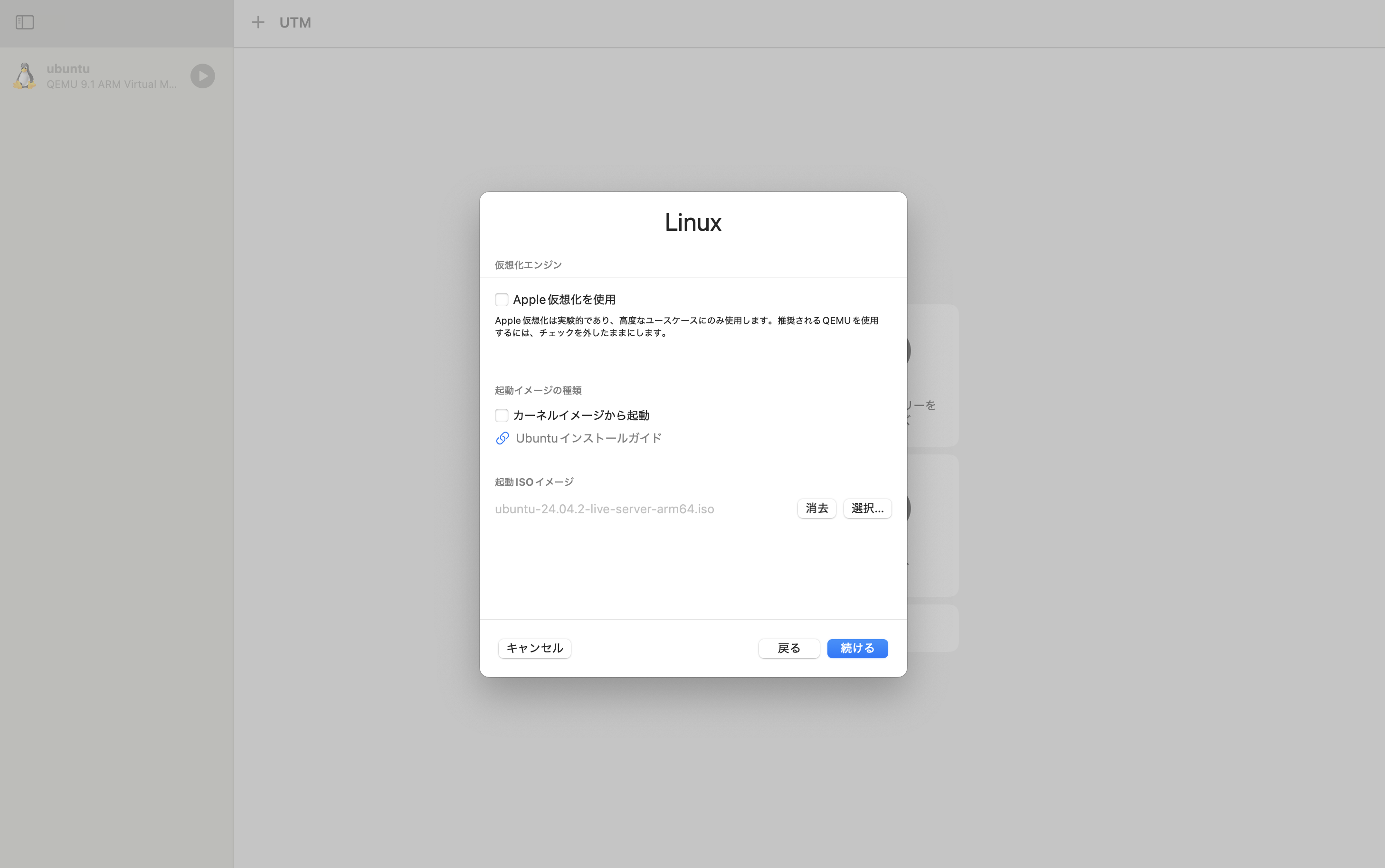Screen dimensions: 1385x868
Task: Click the 仮想化エンジン section heading
Action: click(527, 264)
